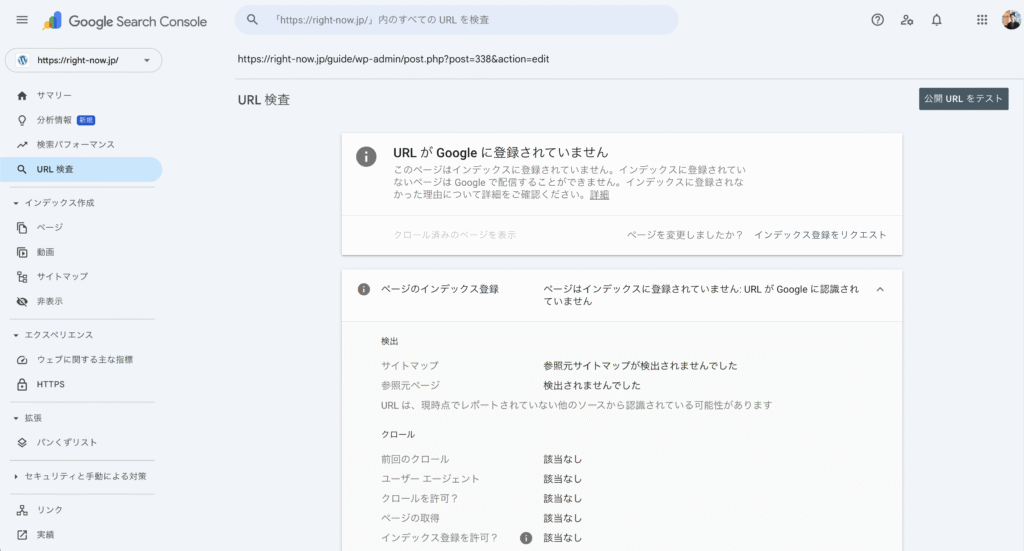Click the 公開 URL をテスト button

tap(963, 99)
